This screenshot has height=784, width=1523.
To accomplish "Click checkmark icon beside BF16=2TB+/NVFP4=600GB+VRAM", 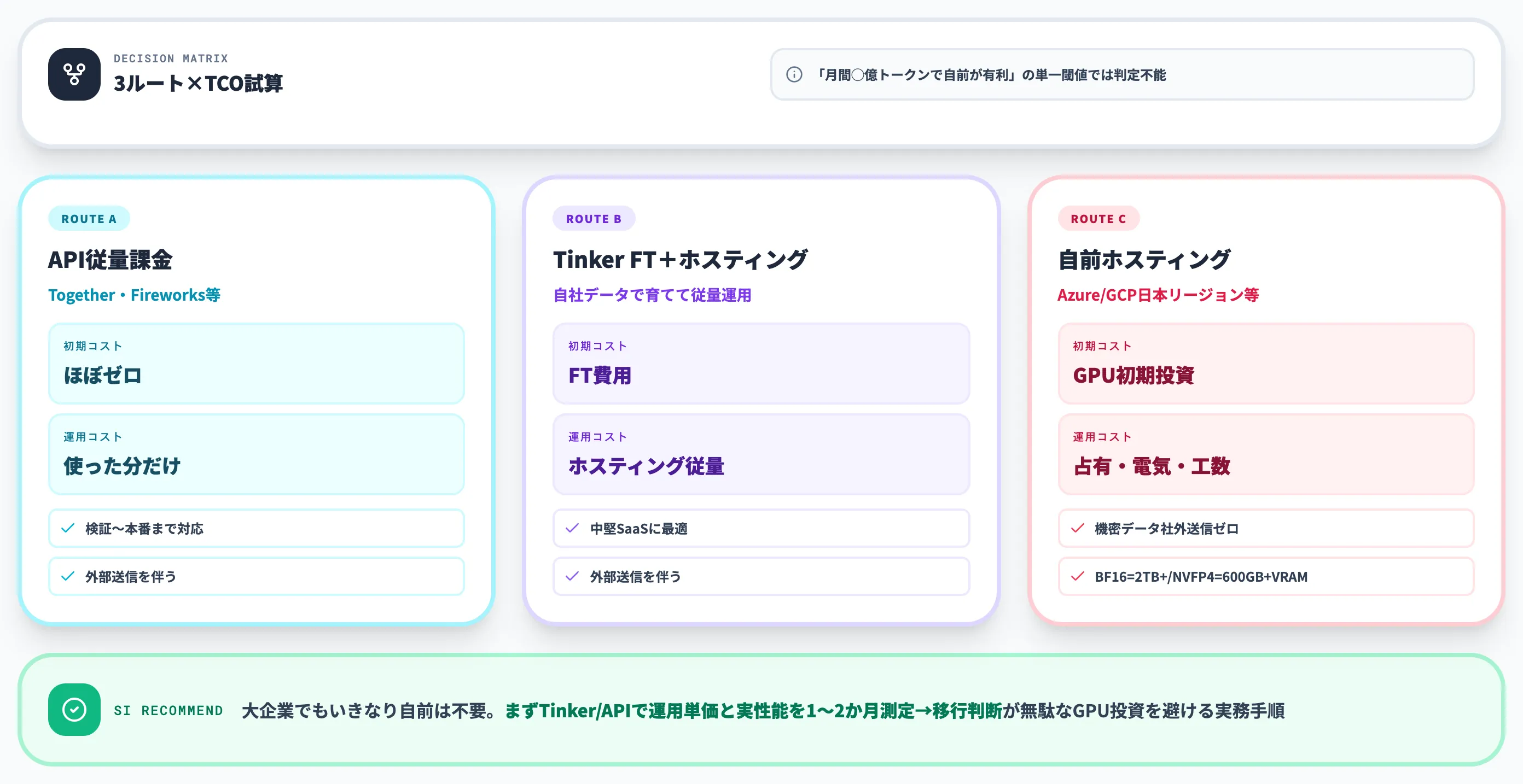I will 1077,576.
